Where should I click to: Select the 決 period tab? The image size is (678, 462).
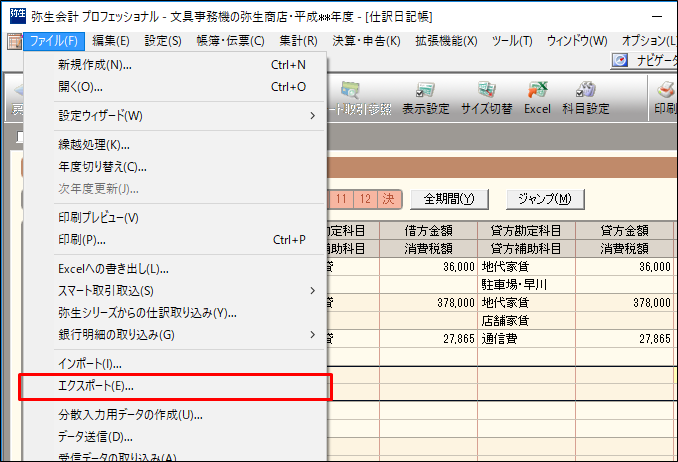coord(389,199)
